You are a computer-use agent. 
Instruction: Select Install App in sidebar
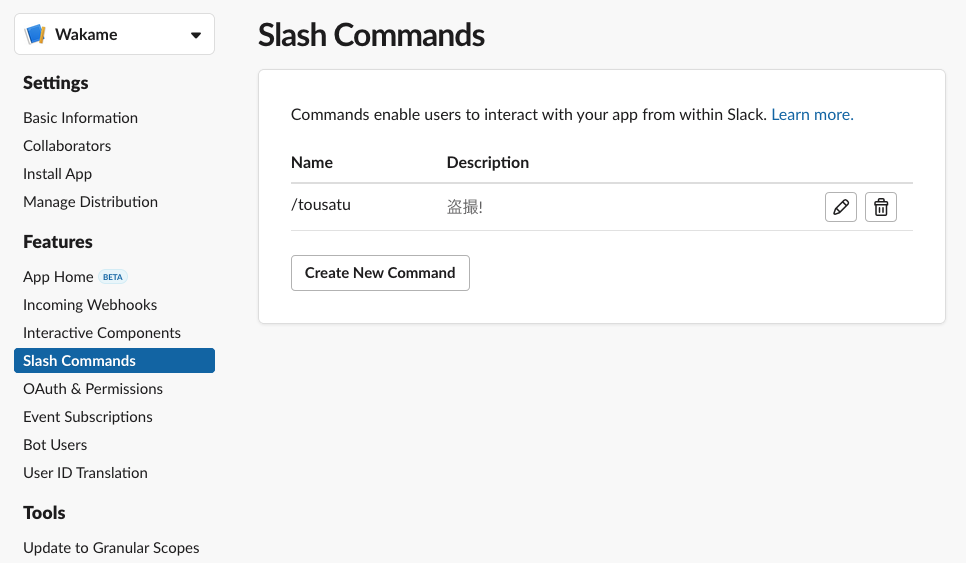58,174
